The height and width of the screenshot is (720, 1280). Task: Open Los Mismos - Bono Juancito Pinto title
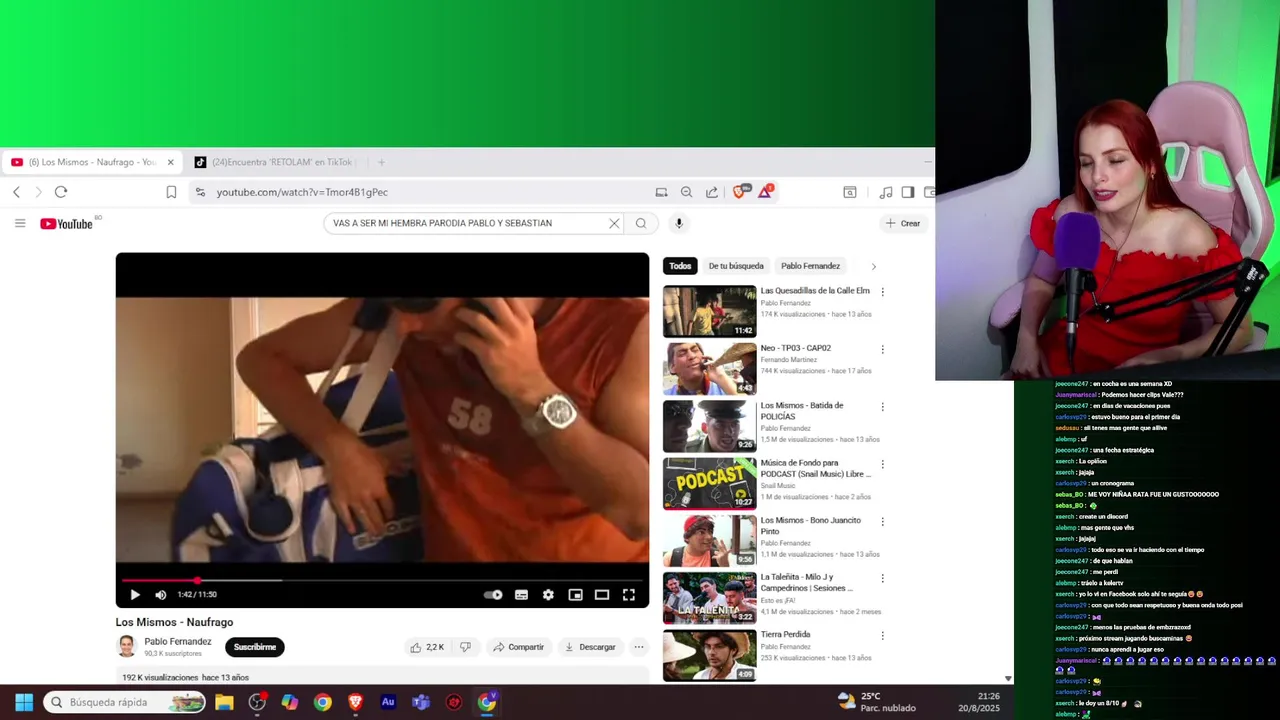click(x=810, y=526)
